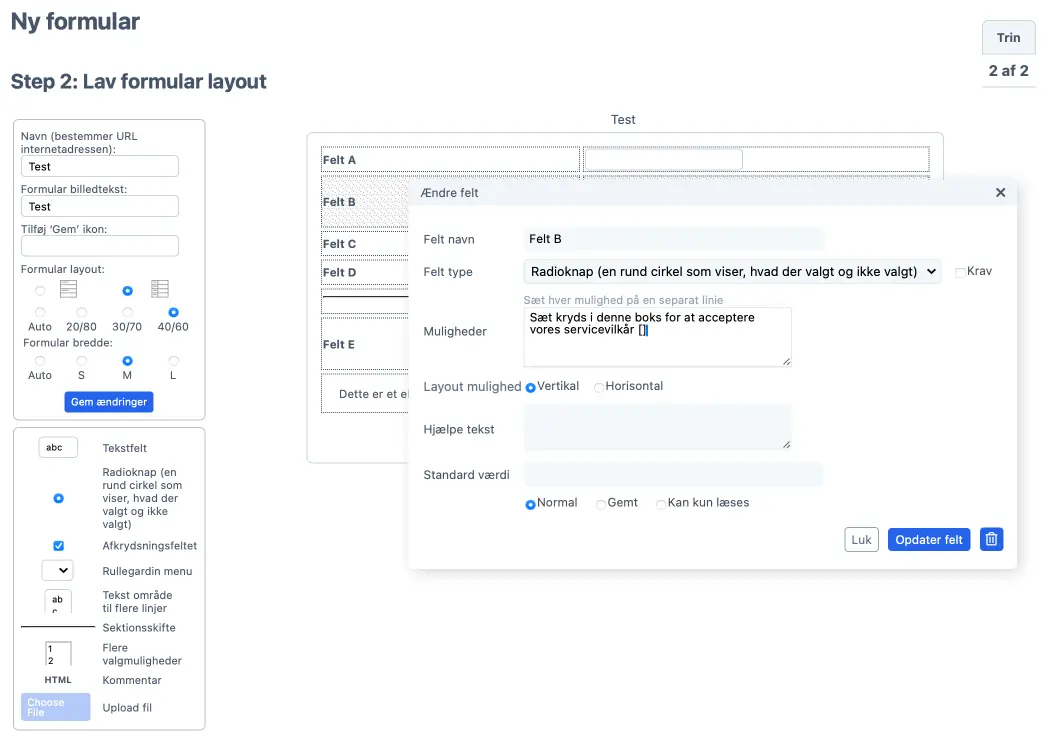Pick the Rullegardin menu palette icon
Screen dimensions: 1048x743
coord(57,571)
